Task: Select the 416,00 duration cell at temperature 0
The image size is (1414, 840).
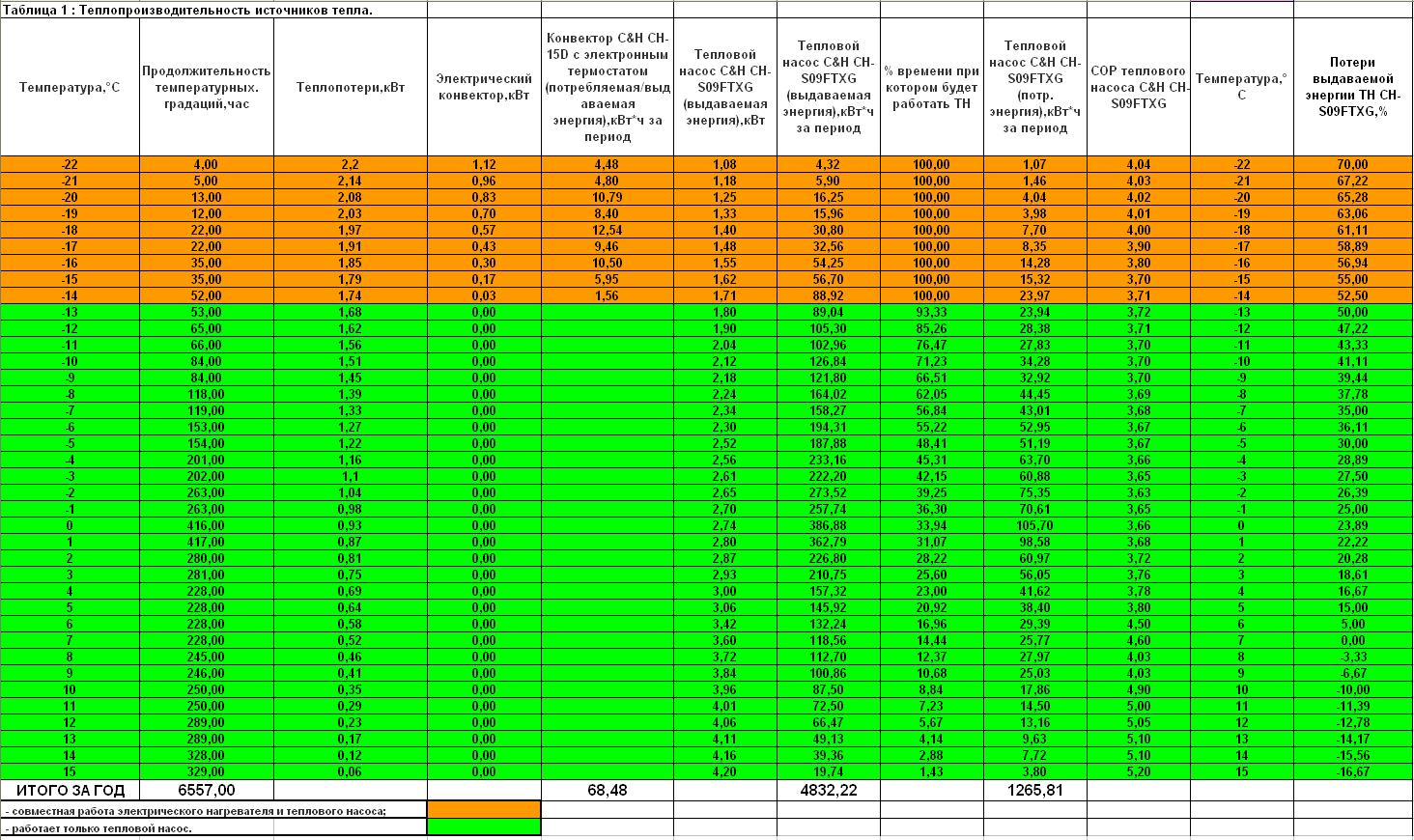Action: (x=207, y=525)
